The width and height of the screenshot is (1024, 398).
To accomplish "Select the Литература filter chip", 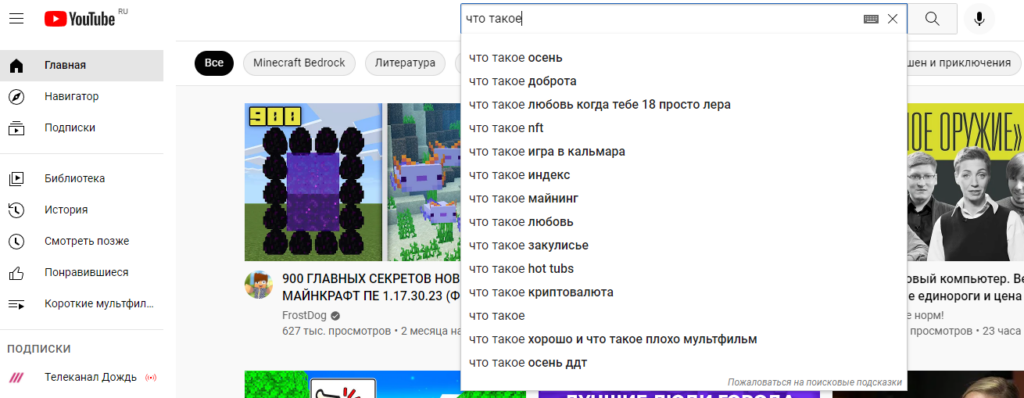I will (405, 63).
